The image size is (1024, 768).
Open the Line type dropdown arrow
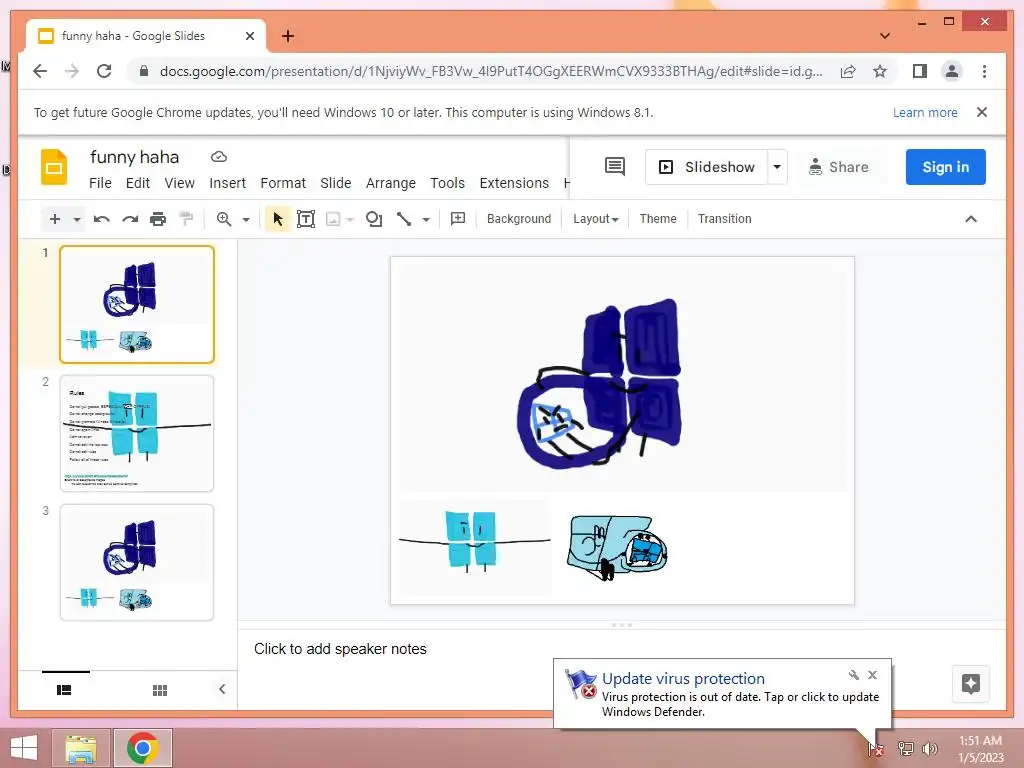click(426, 219)
